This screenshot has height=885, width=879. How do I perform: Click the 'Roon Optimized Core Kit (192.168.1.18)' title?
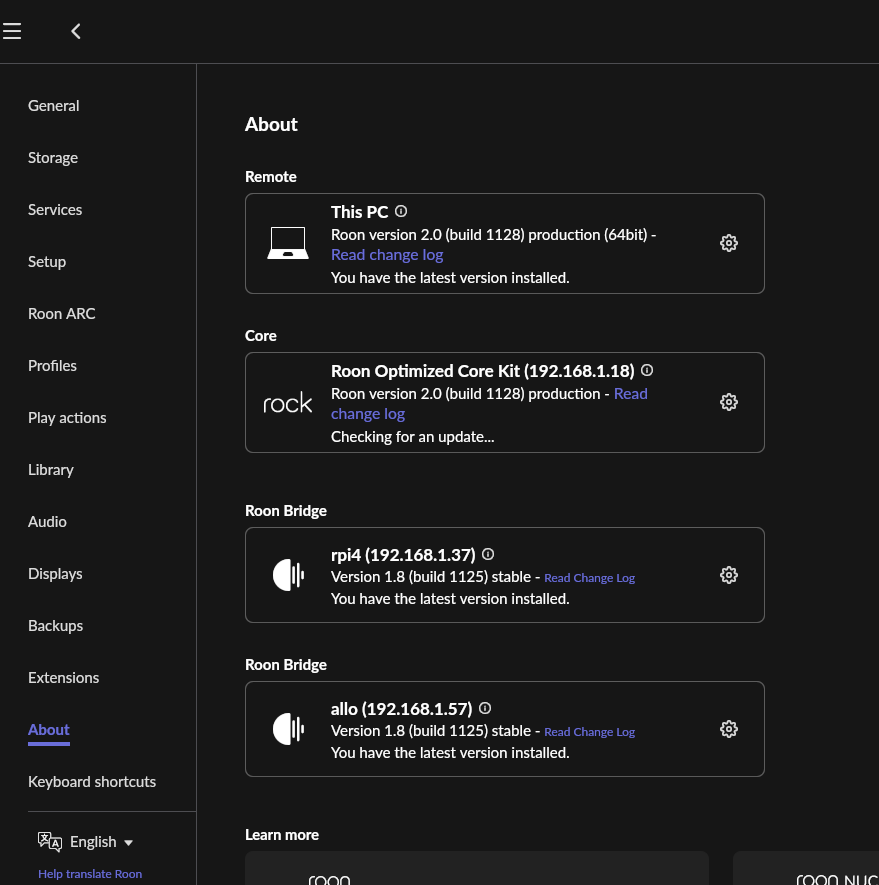483,371
